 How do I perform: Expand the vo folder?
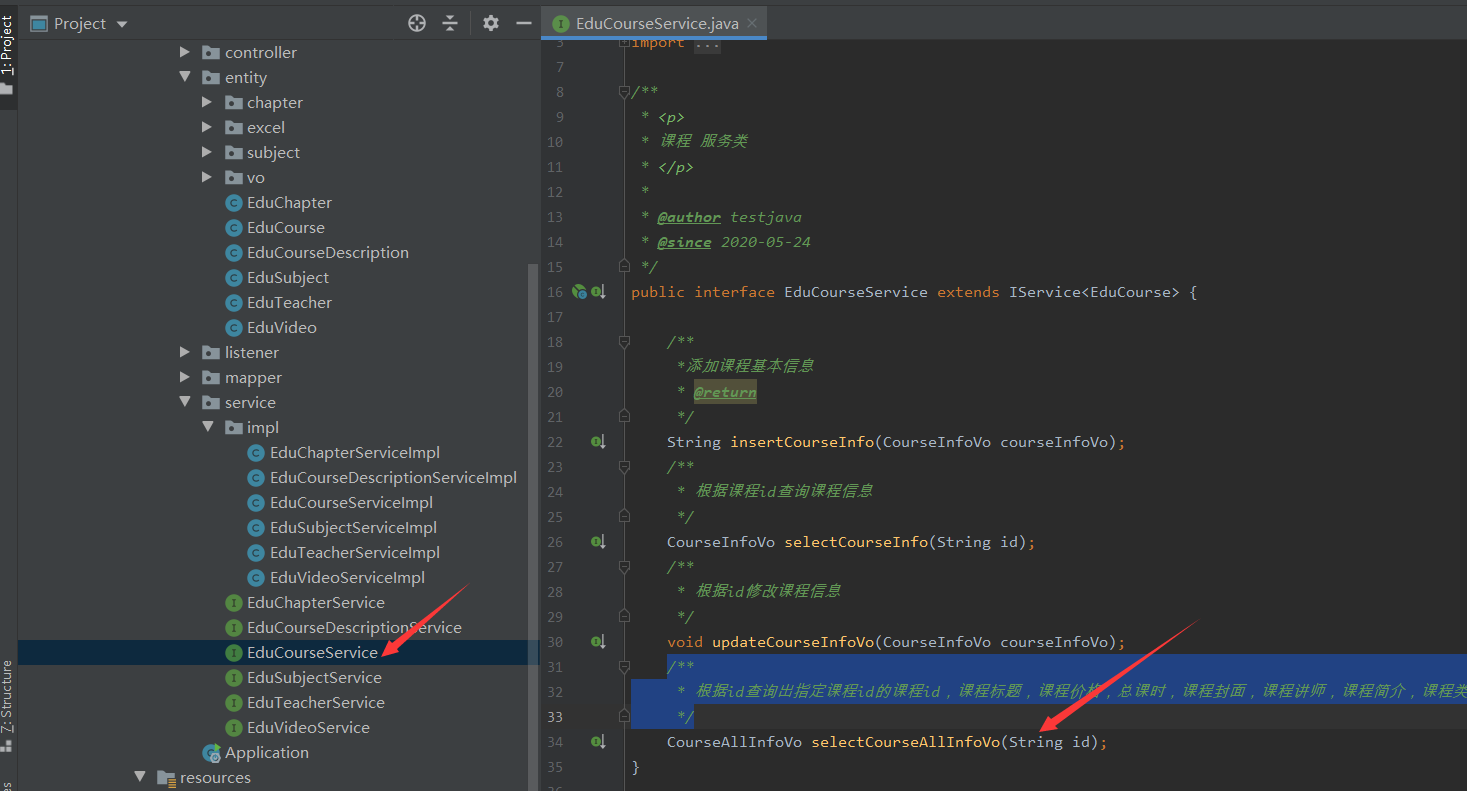point(207,177)
